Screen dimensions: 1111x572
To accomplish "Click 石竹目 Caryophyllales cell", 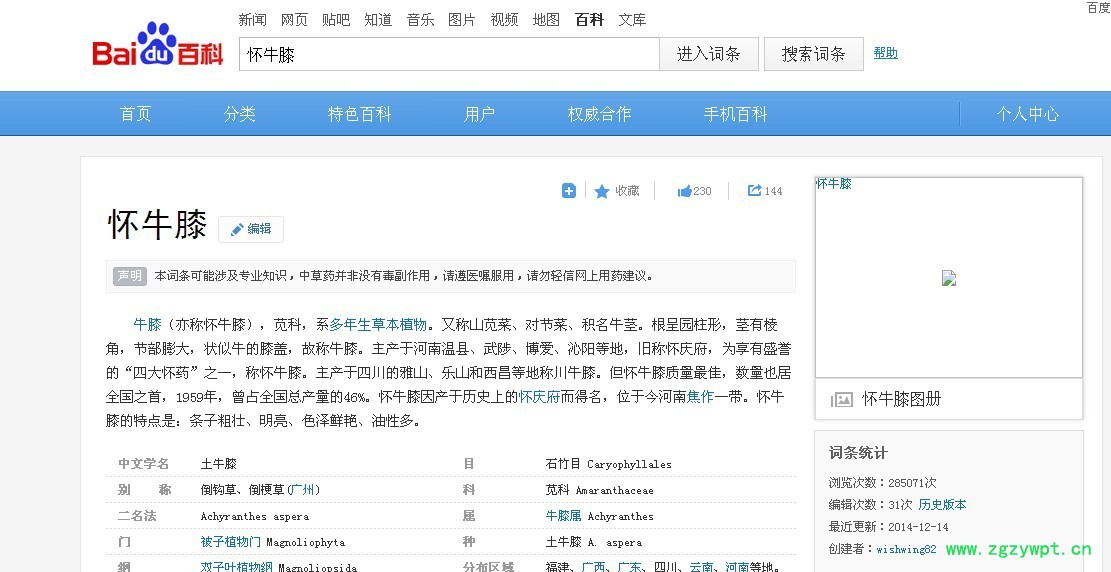I will click(x=609, y=464).
